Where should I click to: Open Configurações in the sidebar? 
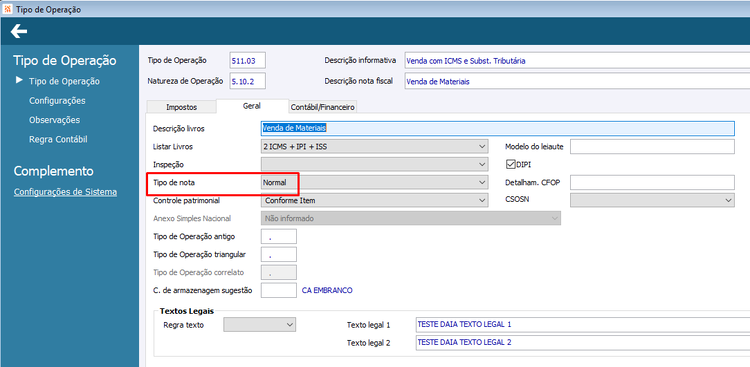pyautogui.click(x=57, y=101)
